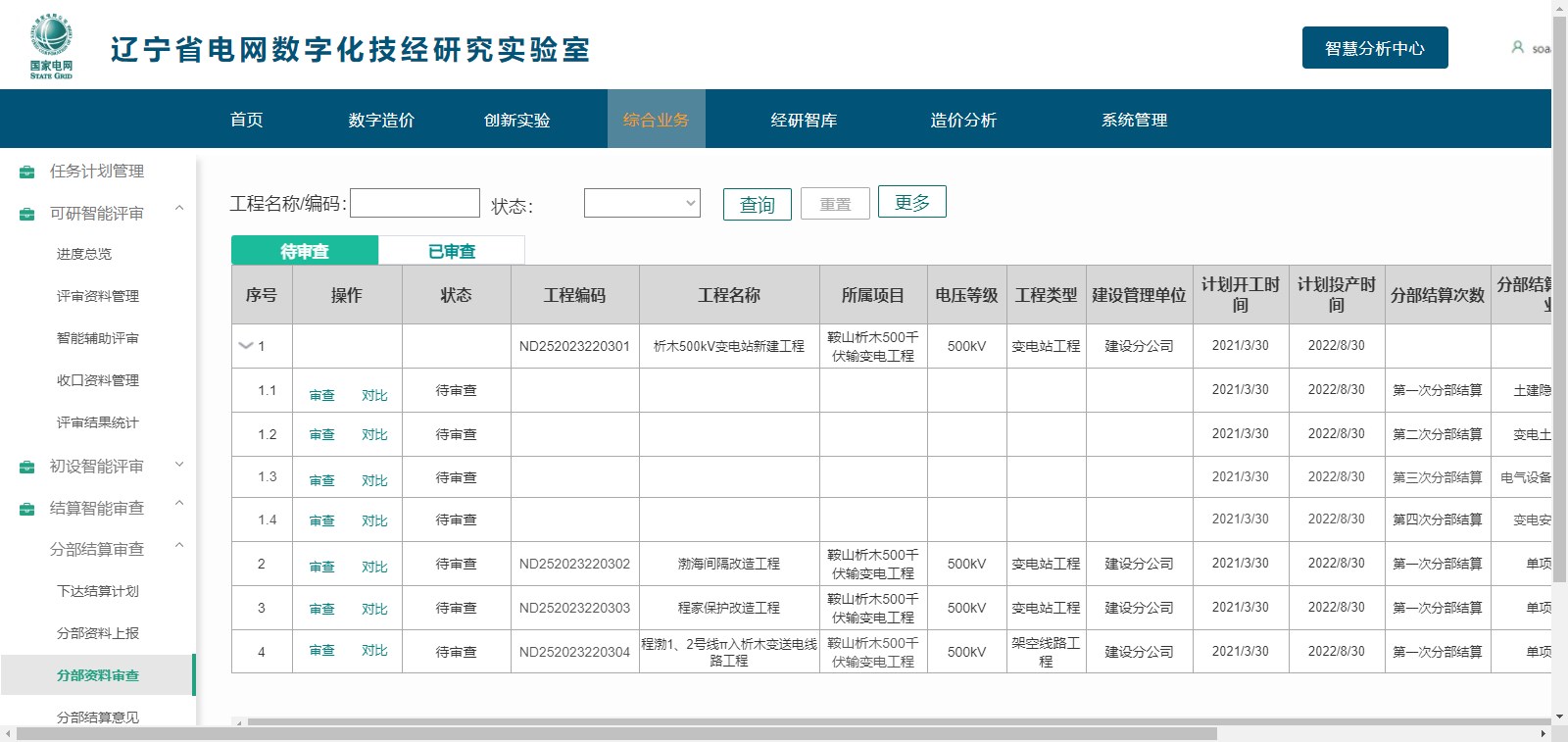Open 下达结算计划 in sidebar
This screenshot has height=742, width=1568.
[x=98, y=591]
